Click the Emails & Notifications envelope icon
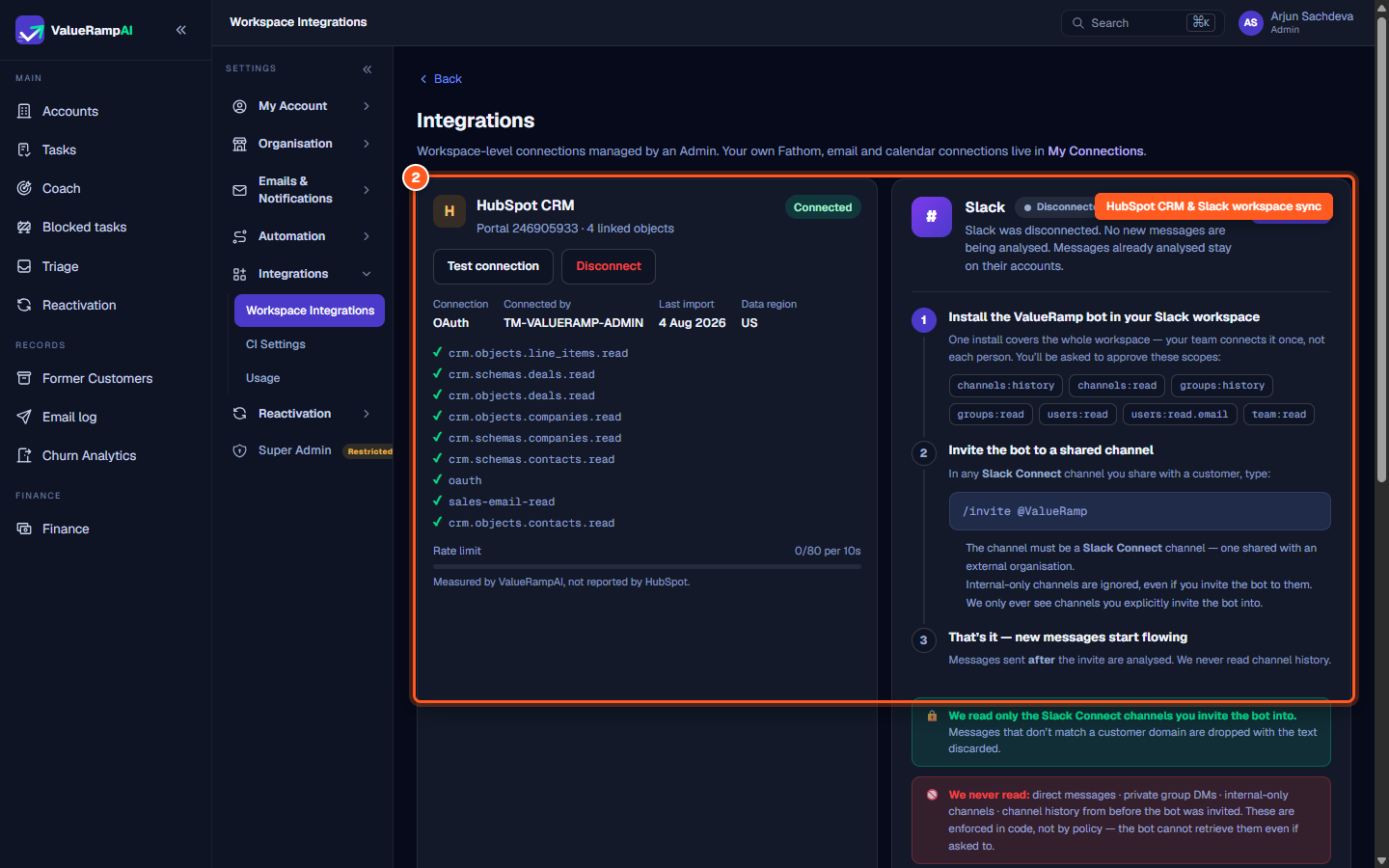Image resolution: width=1389 pixels, height=868 pixels. pos(239,190)
